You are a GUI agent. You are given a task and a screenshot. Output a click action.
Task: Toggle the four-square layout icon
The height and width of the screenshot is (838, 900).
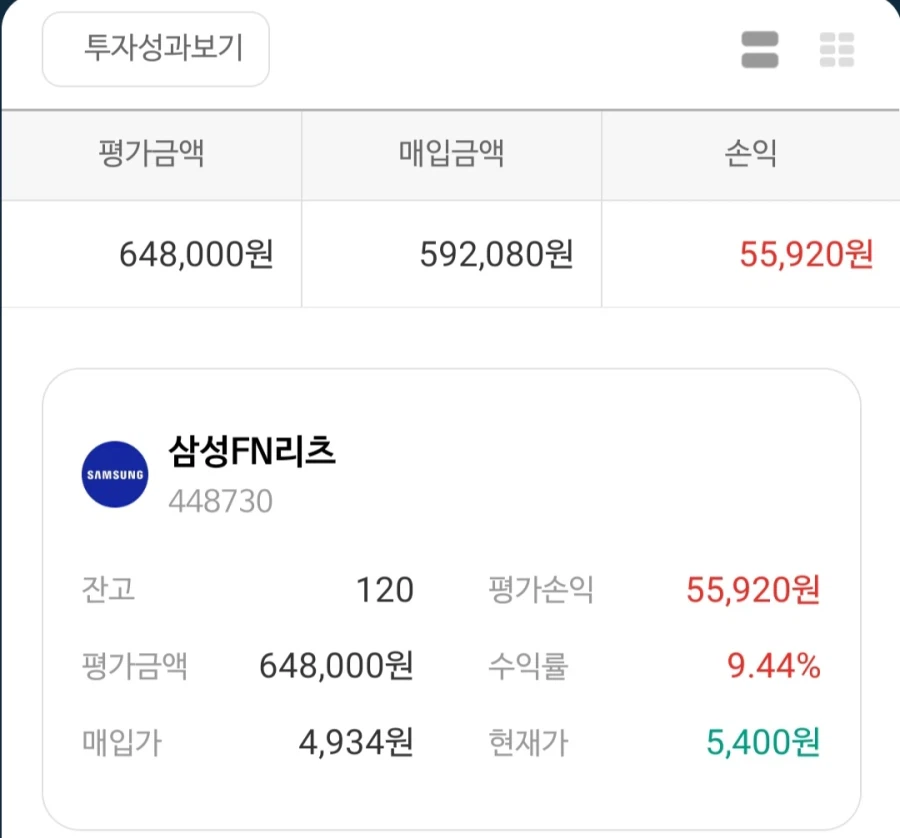pyautogui.click(x=839, y=48)
